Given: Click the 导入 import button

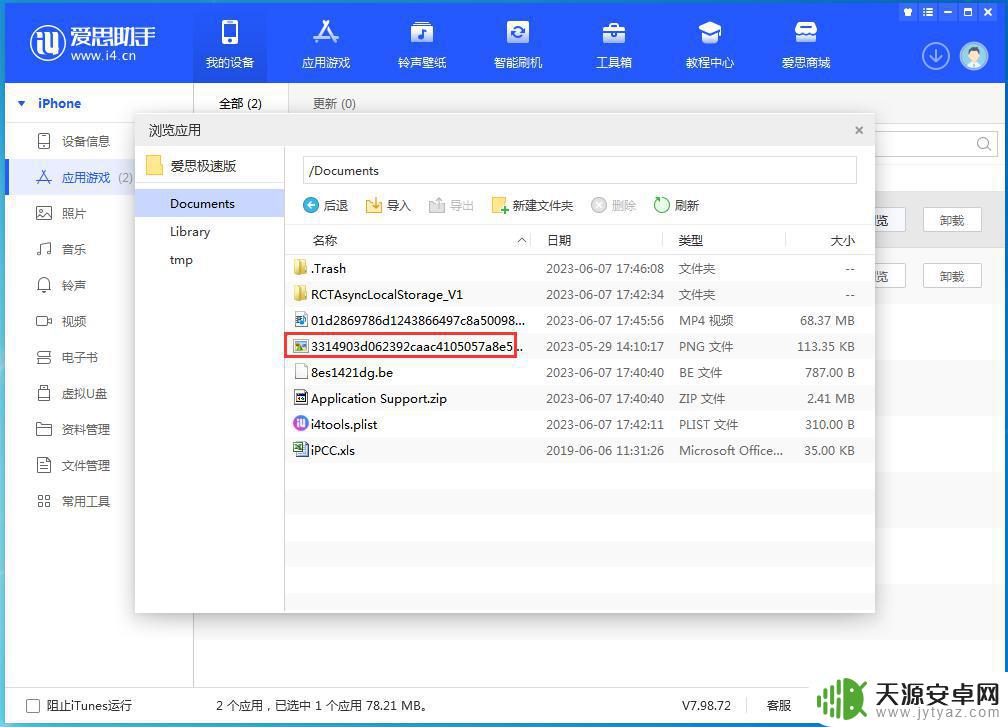Looking at the screenshot, I should (x=388, y=205).
